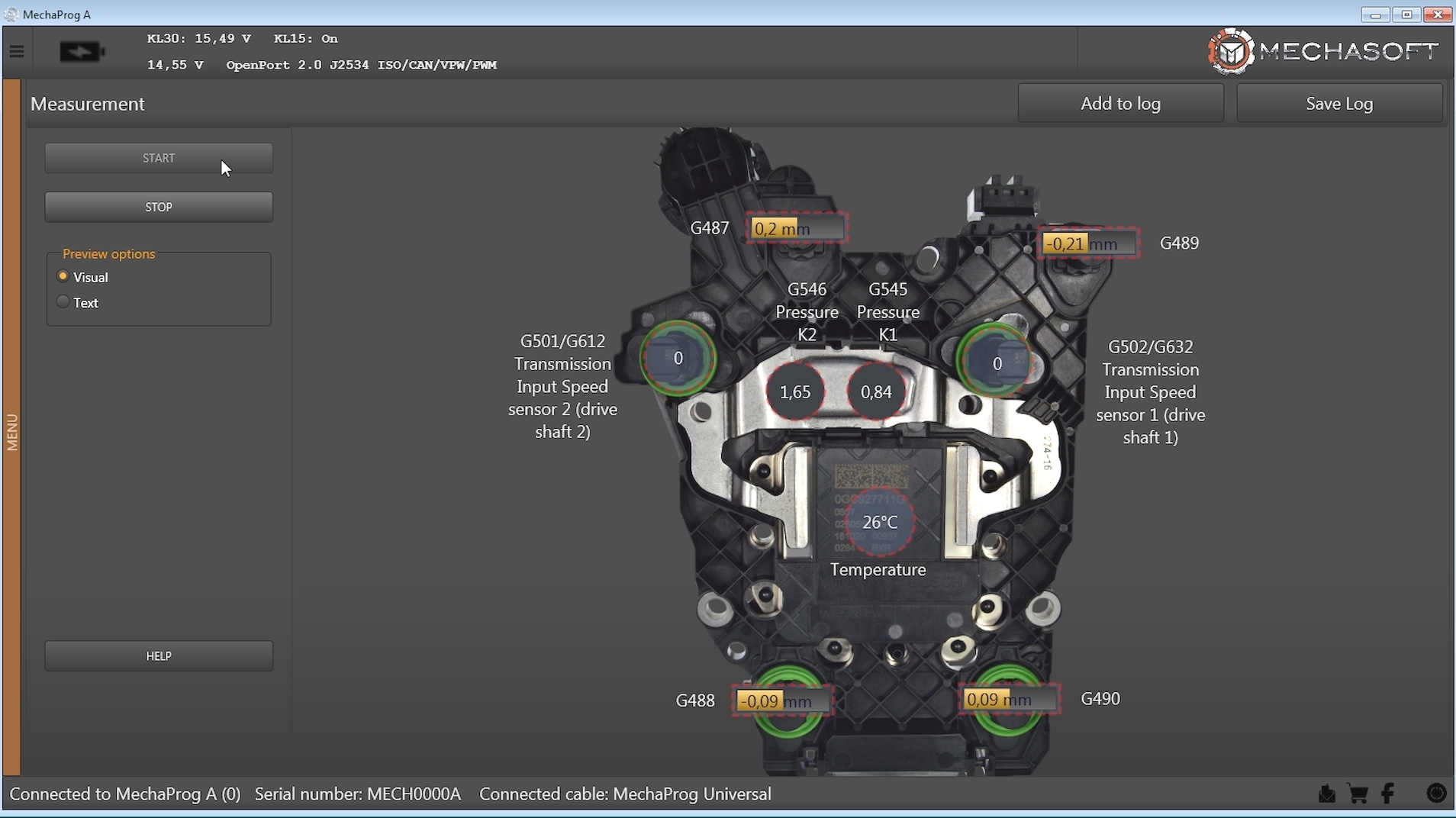Click the G546 Pressure K2 label
Screen dimensions: 1456x818
click(x=807, y=312)
